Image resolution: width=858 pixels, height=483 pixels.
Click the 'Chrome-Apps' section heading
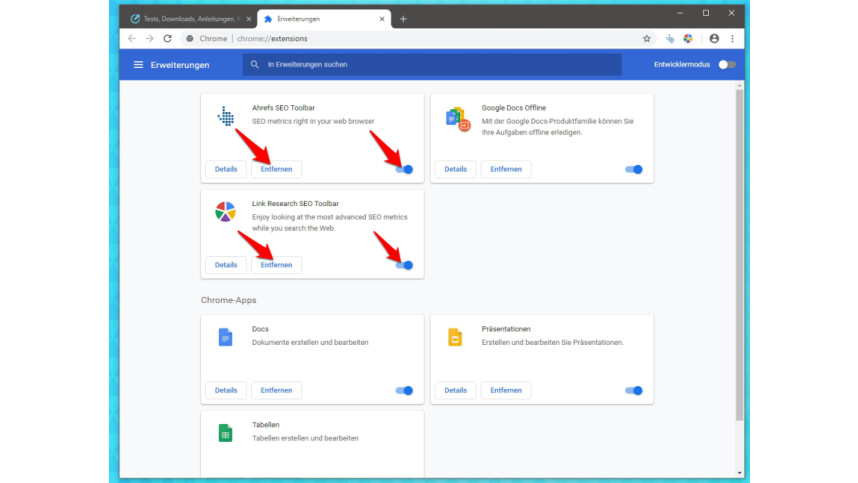pos(228,300)
